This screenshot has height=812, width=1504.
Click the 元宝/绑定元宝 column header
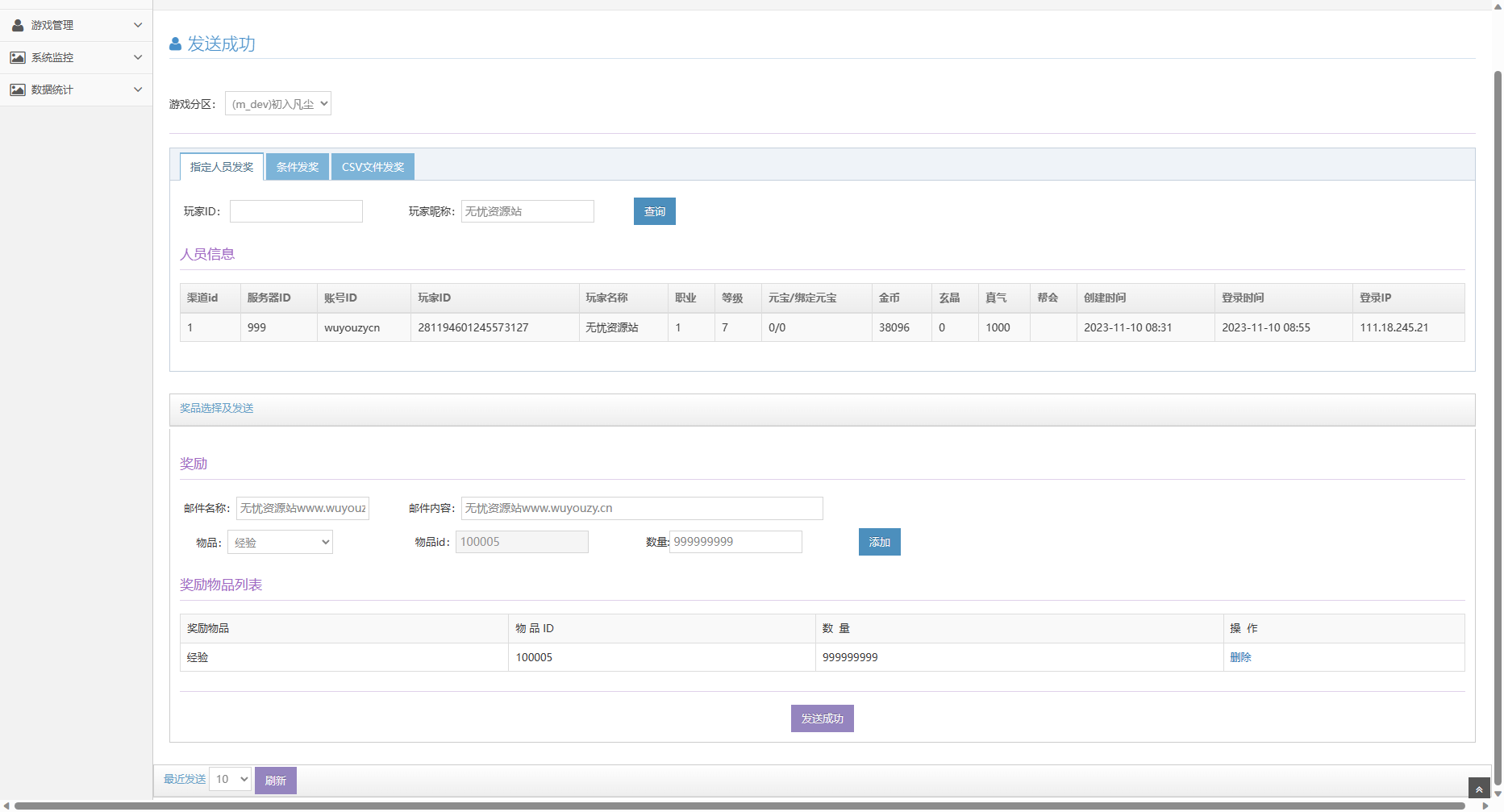(x=817, y=298)
